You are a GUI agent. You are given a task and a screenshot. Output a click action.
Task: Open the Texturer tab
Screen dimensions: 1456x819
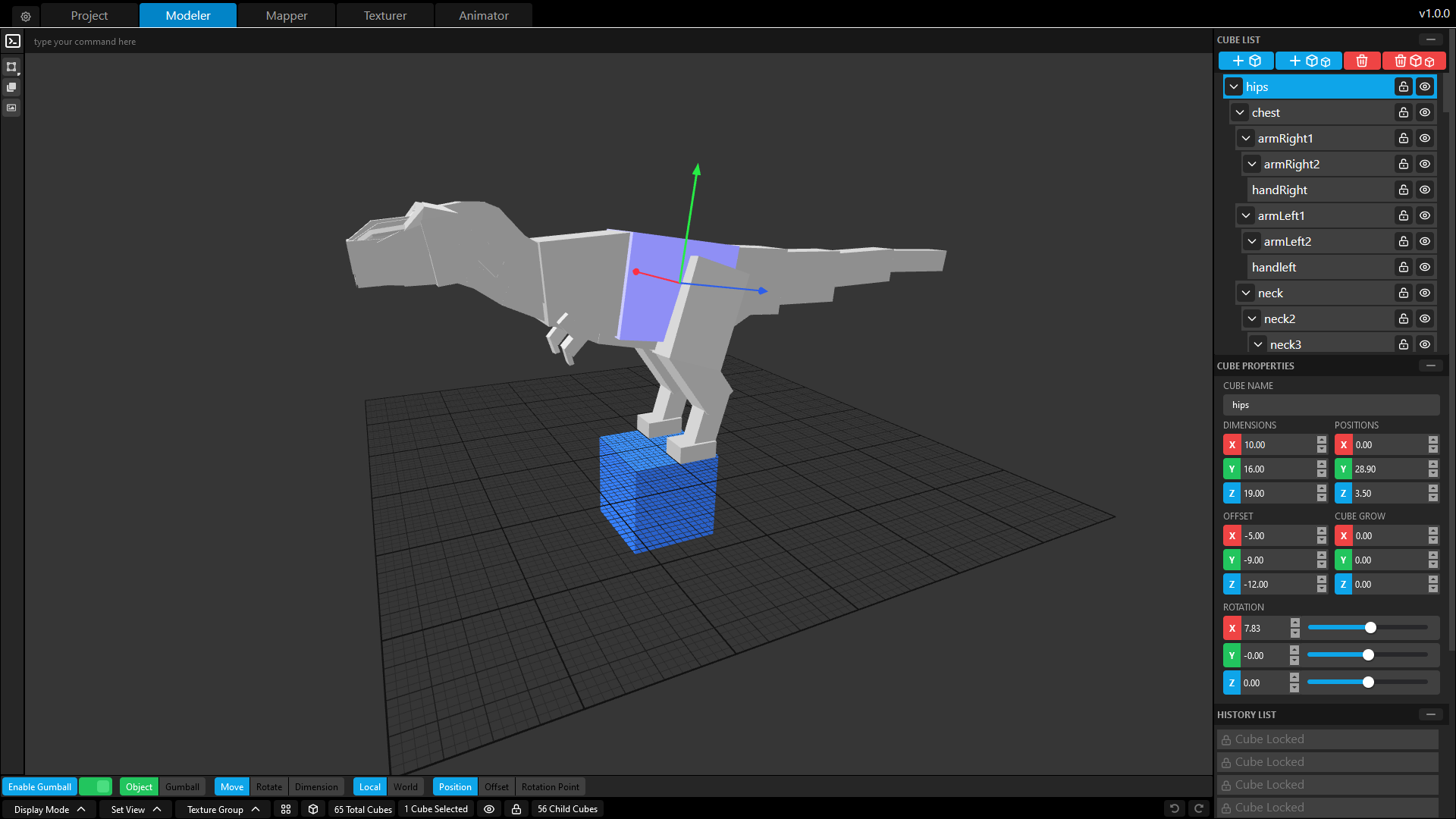(384, 15)
